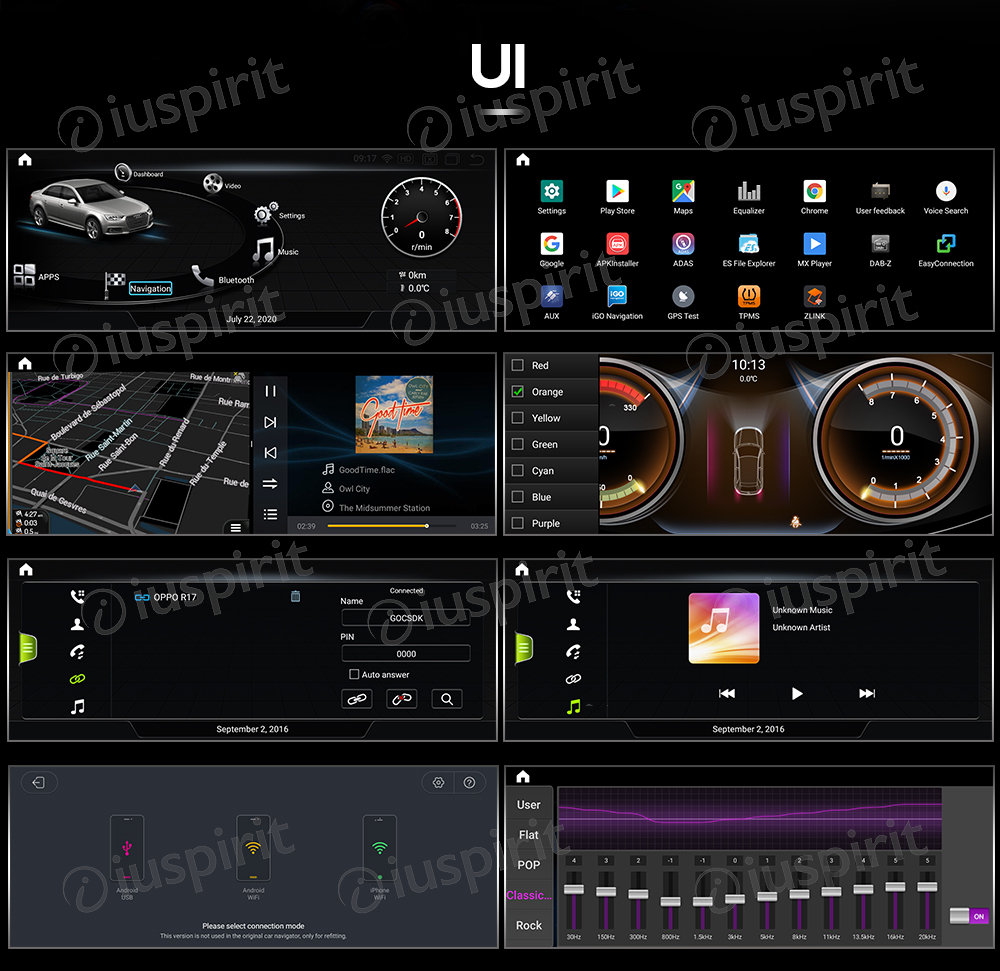Open the ADAS app
1000x971 pixels.
pyautogui.click(x=683, y=244)
